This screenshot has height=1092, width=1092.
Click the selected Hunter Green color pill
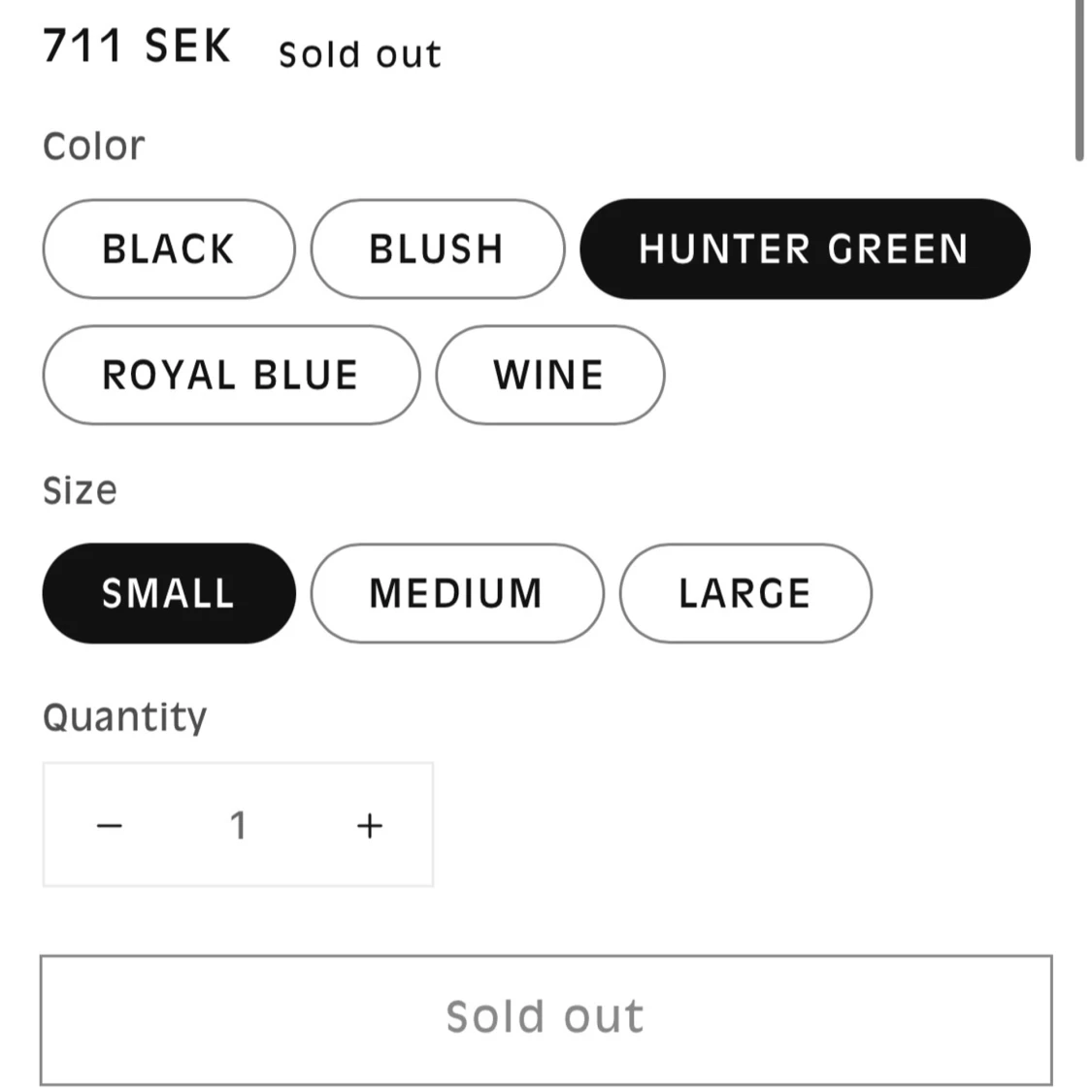[x=804, y=249]
